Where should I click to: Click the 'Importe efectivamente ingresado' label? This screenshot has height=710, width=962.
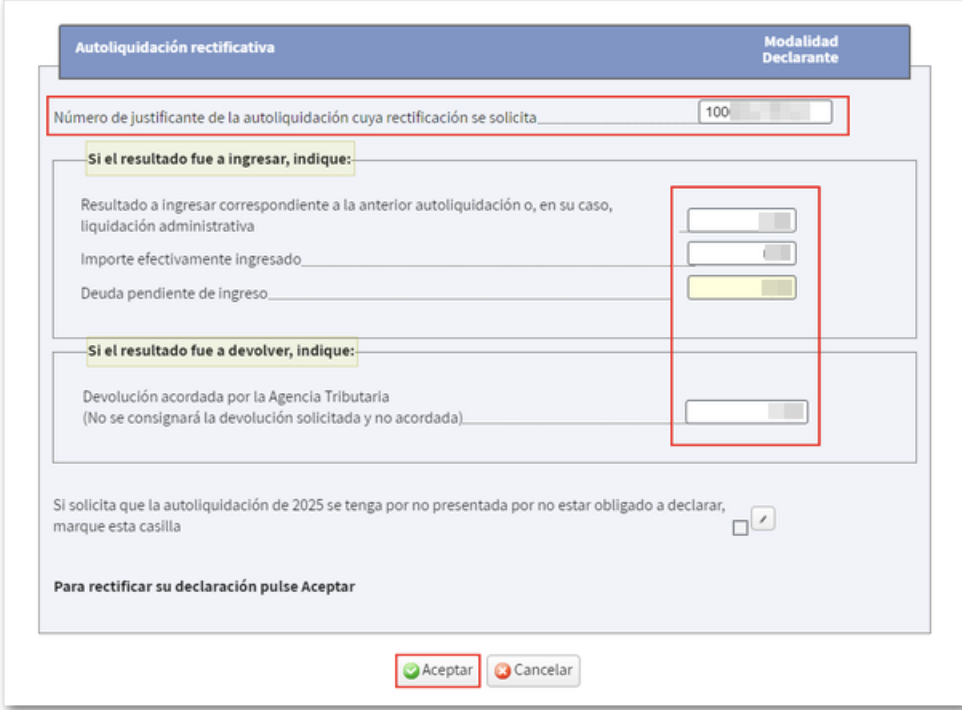[191, 259]
